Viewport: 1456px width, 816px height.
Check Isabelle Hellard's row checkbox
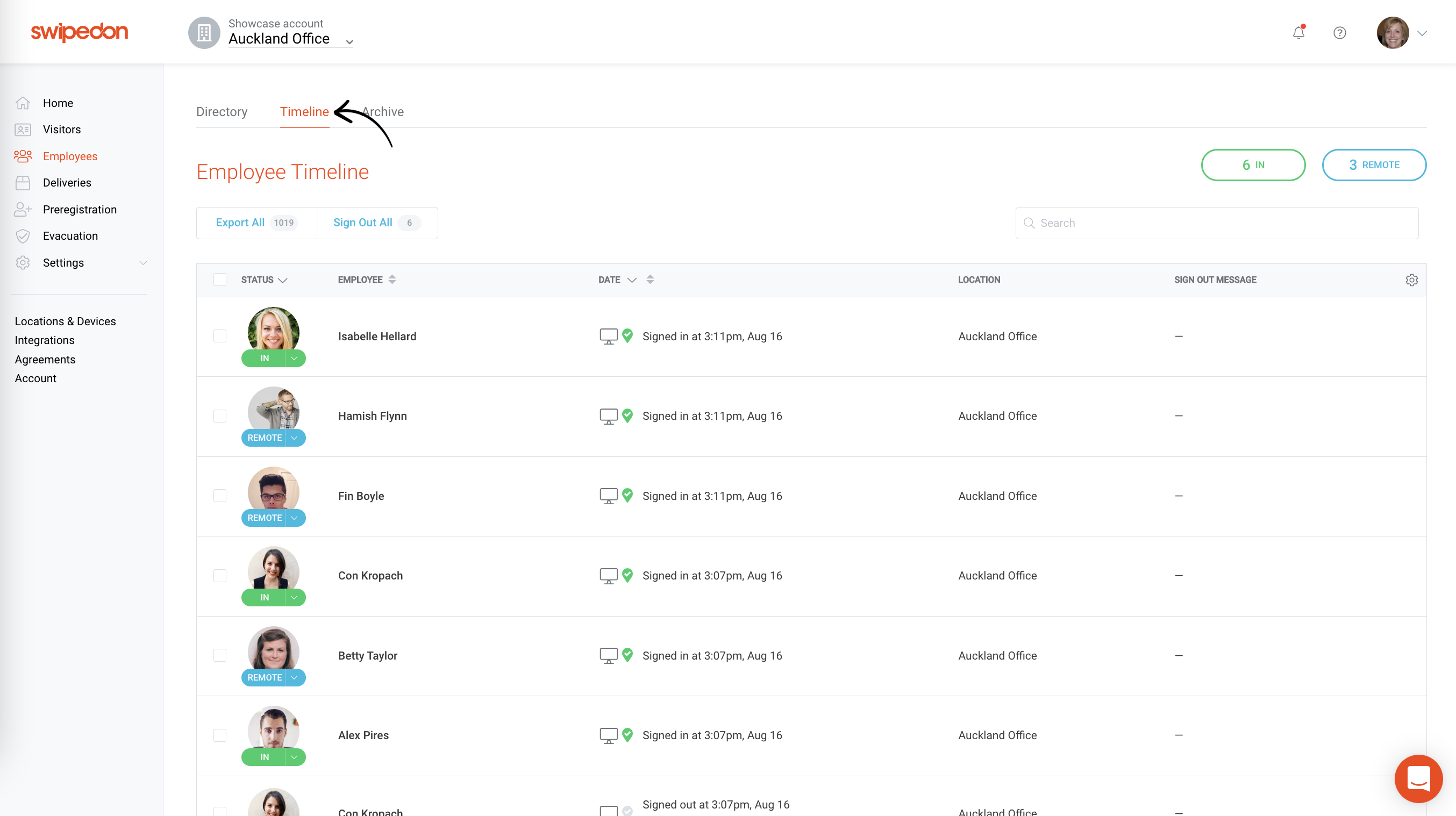(220, 335)
